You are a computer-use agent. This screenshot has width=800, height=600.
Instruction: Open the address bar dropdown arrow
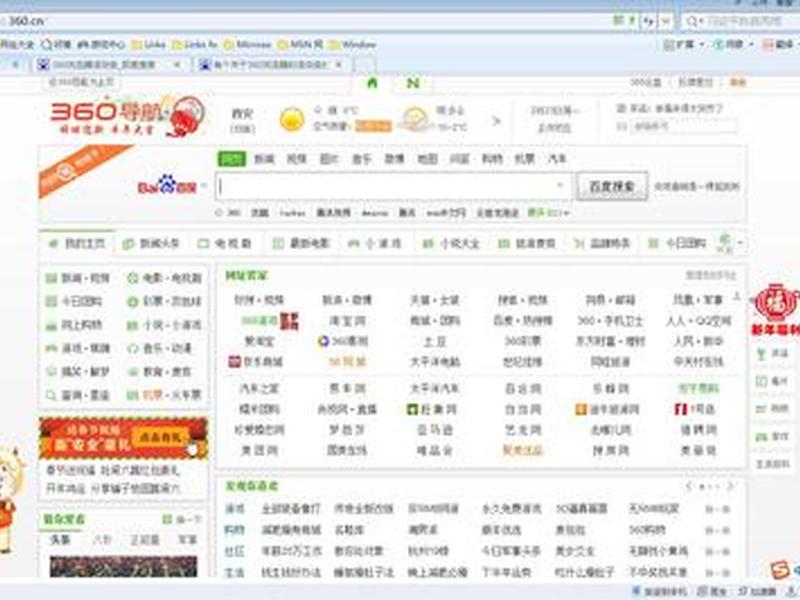pos(665,21)
